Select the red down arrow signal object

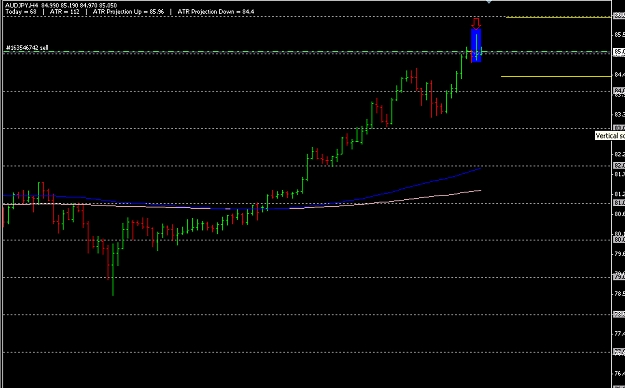pyautogui.click(x=476, y=23)
